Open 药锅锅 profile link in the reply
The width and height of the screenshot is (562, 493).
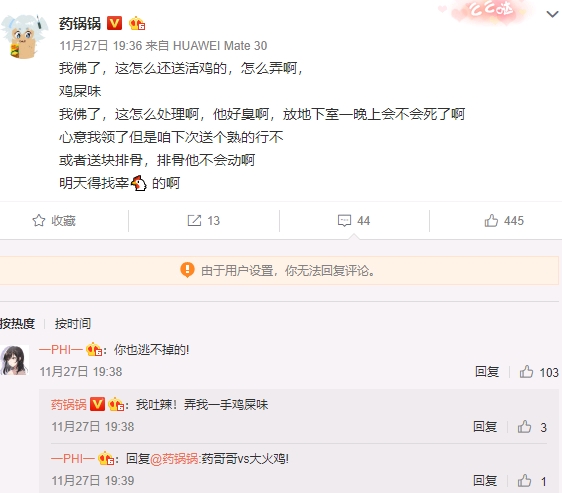coord(69,404)
